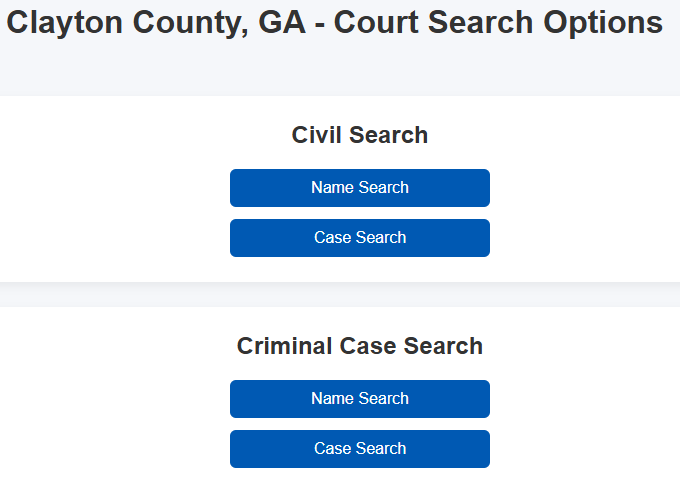The height and width of the screenshot is (484, 680).
Task: Search civil records by party name
Action: click(x=360, y=188)
